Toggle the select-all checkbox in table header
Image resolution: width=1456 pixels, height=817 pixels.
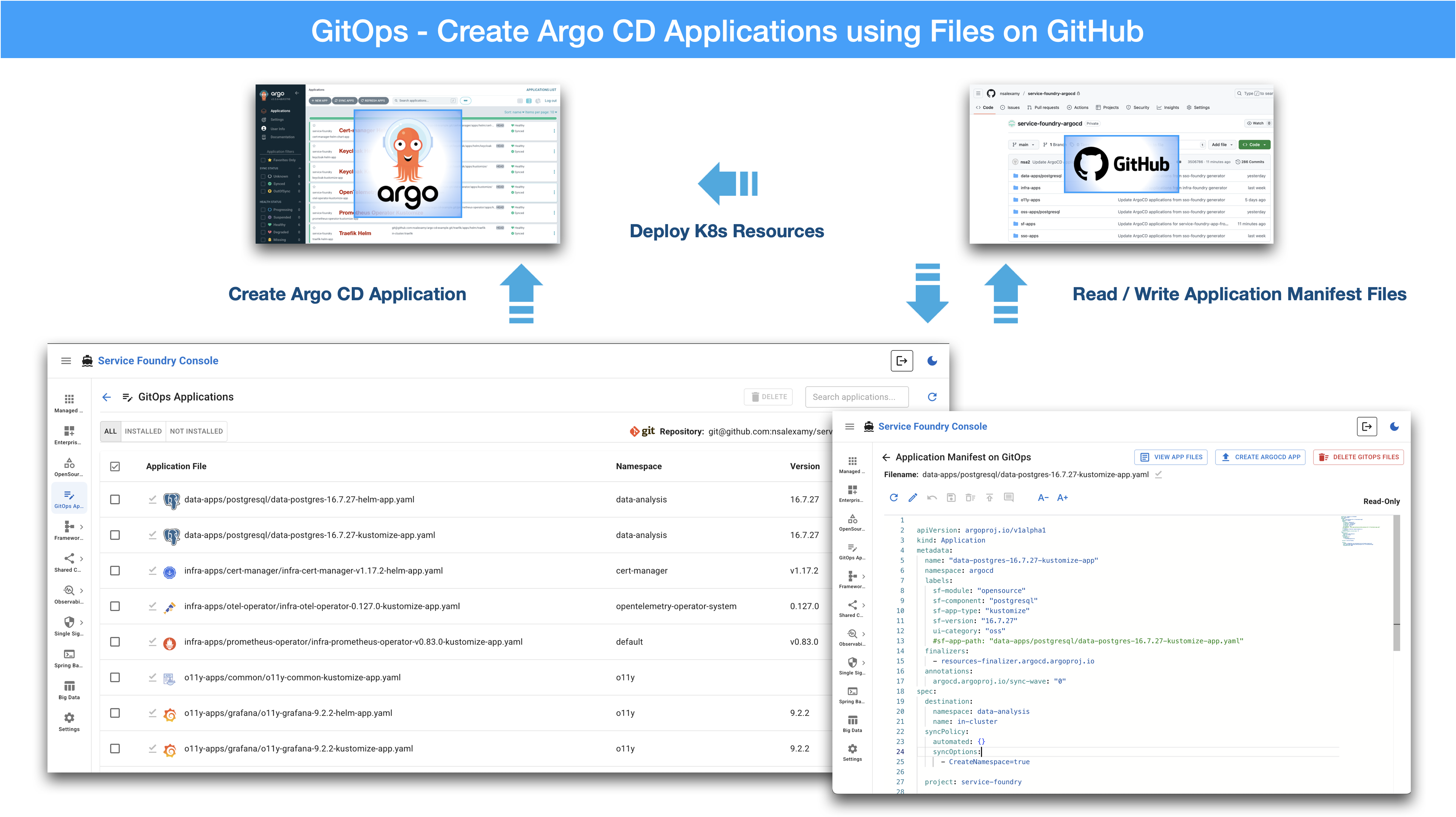115,467
